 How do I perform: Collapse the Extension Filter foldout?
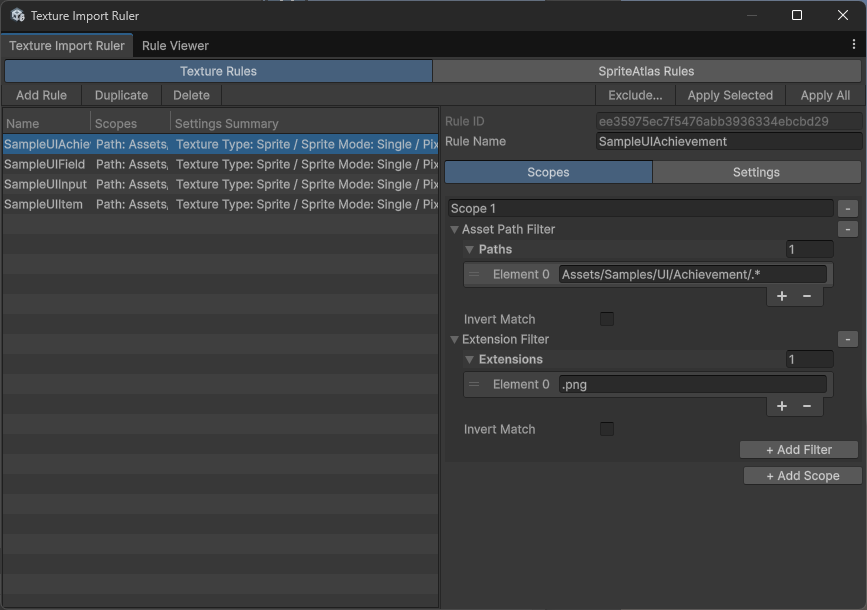click(x=454, y=340)
